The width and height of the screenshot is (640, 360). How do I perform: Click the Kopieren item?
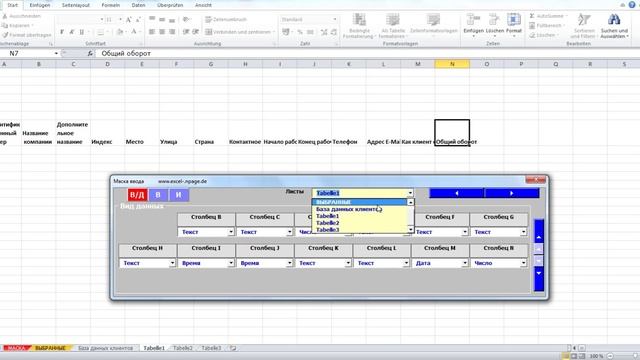pyautogui.click(x=16, y=25)
